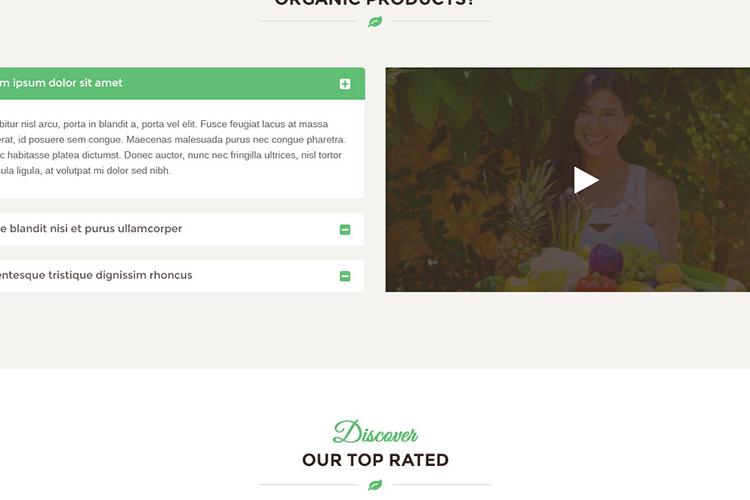Viewport: 750px width, 500px height.
Task: Collapse the 'ipsum dolor sit amet' accordion title
Action: (x=61, y=83)
